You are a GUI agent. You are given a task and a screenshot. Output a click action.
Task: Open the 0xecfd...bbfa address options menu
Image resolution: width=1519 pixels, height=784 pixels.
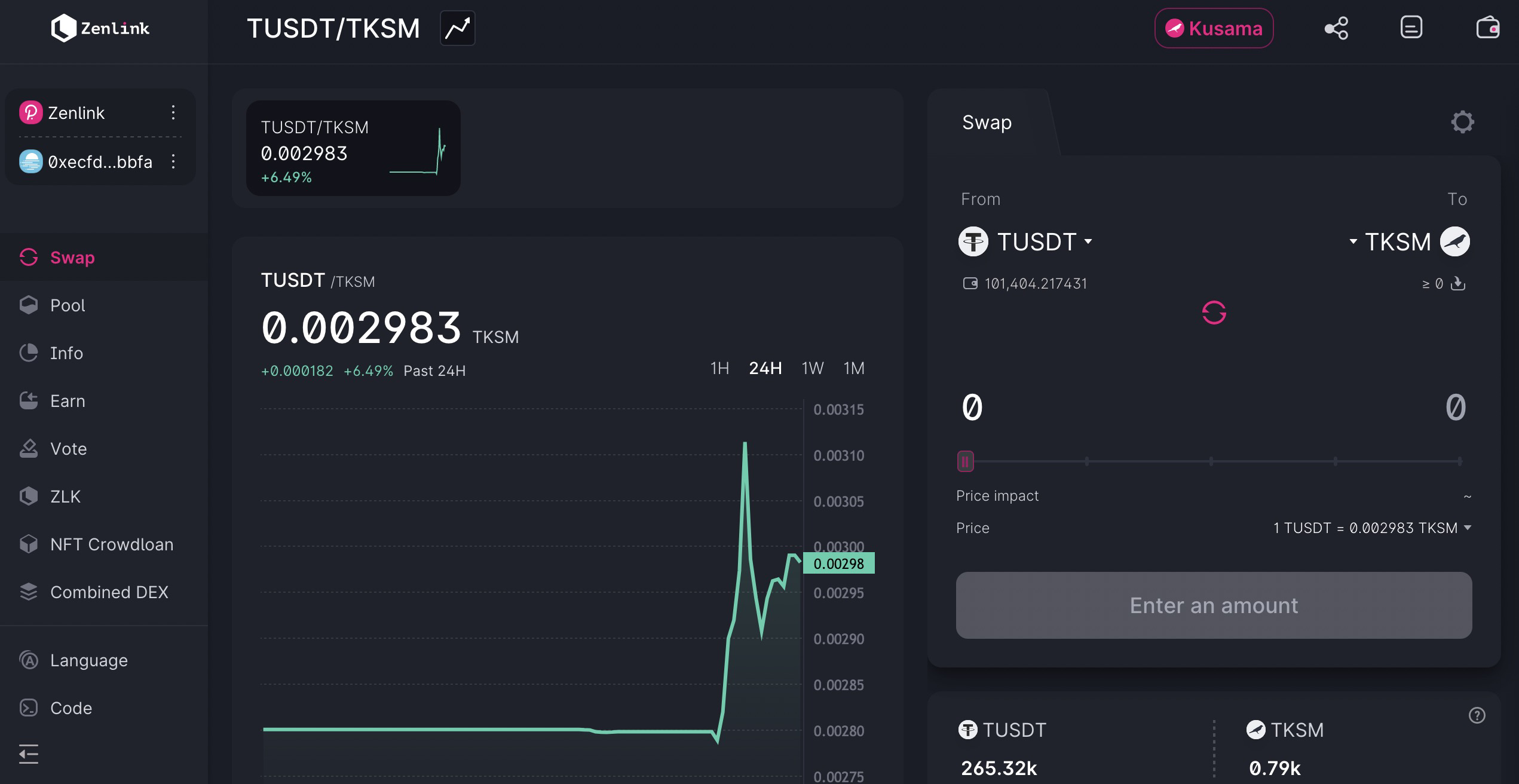coord(173,161)
